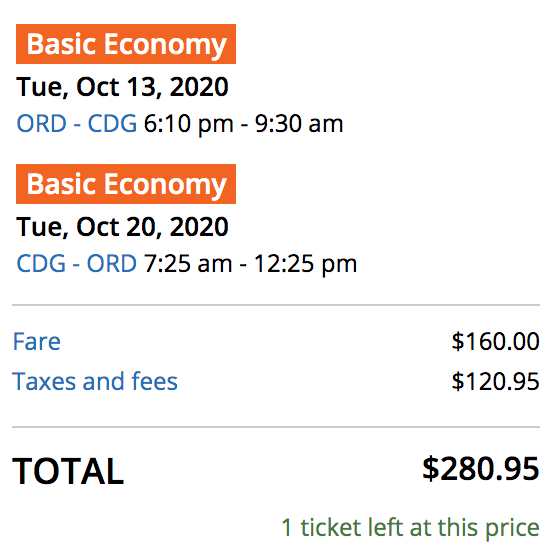Click the 7:25 am return departure time
Viewport: 558px width, 552px height.
[188, 263]
